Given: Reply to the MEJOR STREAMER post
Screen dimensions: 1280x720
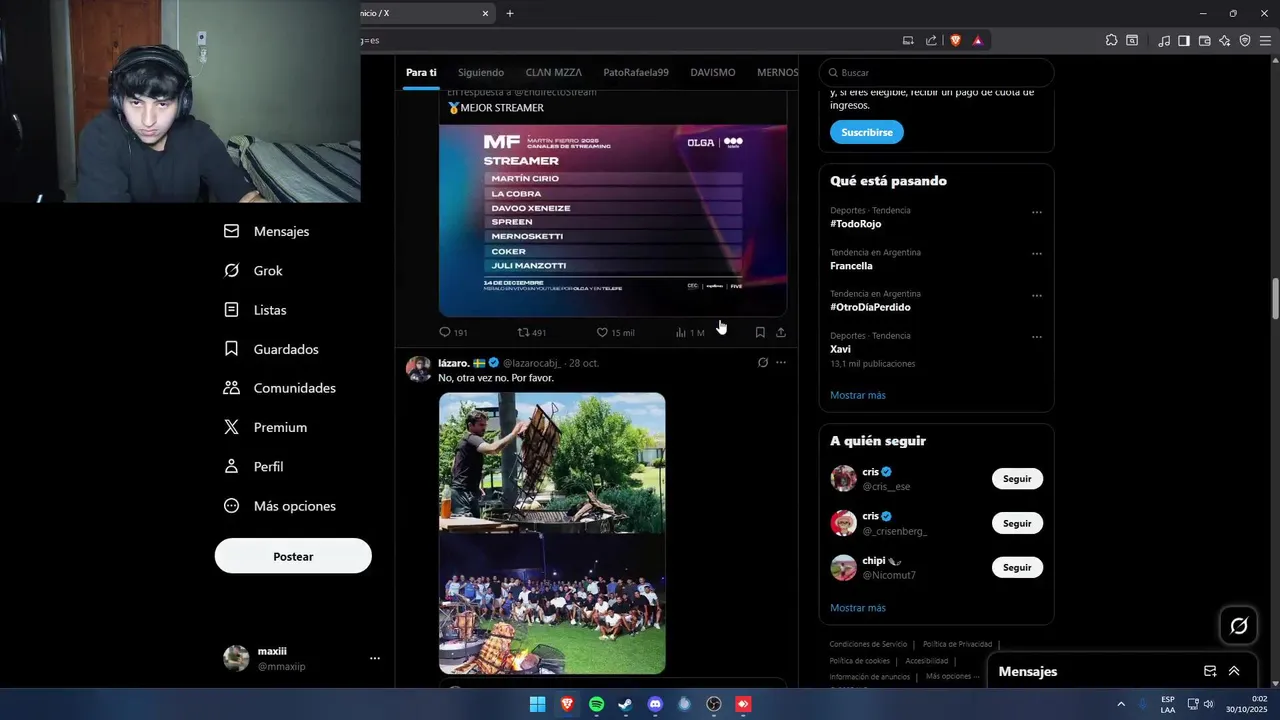Looking at the screenshot, I should pos(453,333).
